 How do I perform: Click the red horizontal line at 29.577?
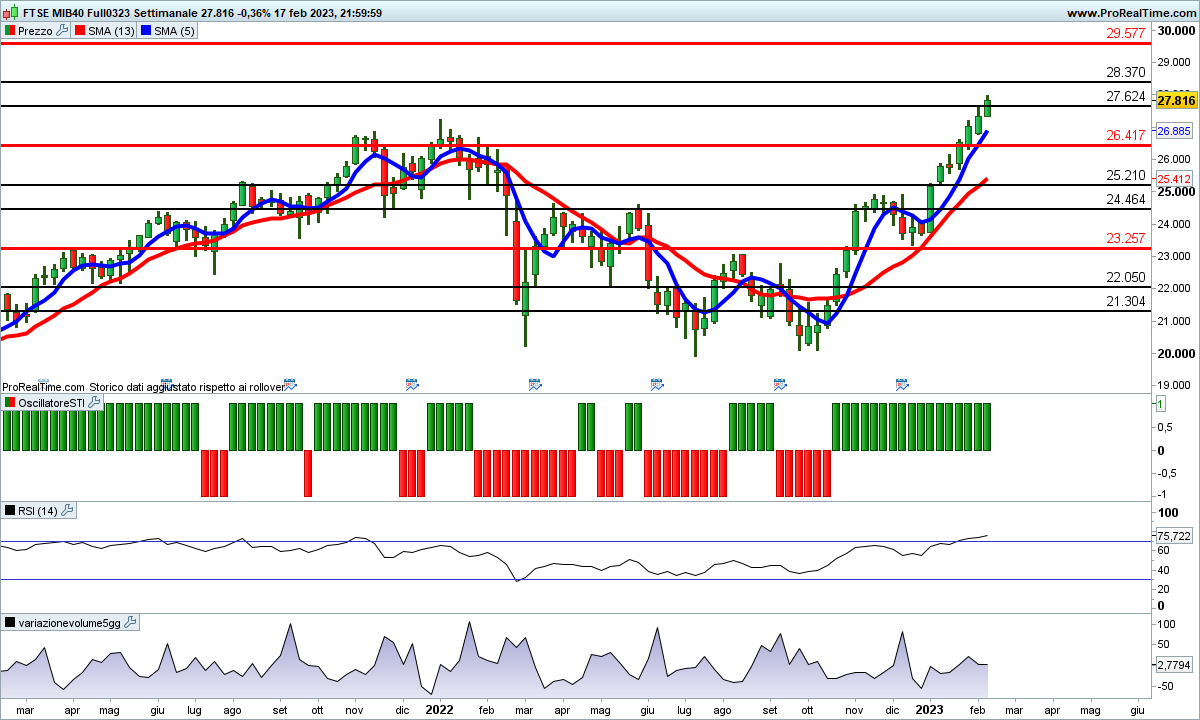(575, 43)
